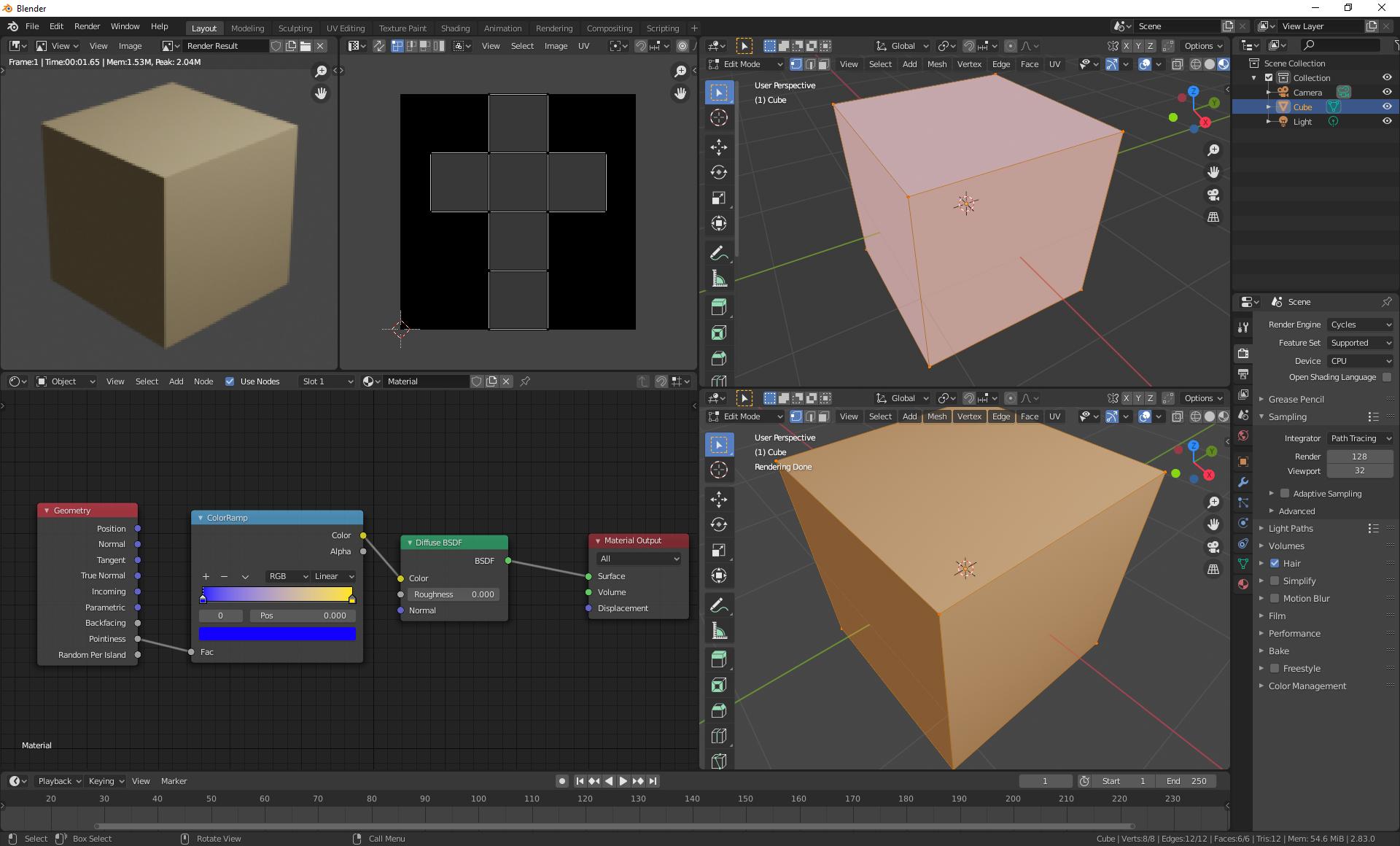Enable the Motion Blur checkbox
The width and height of the screenshot is (1400, 846).
[1275, 598]
